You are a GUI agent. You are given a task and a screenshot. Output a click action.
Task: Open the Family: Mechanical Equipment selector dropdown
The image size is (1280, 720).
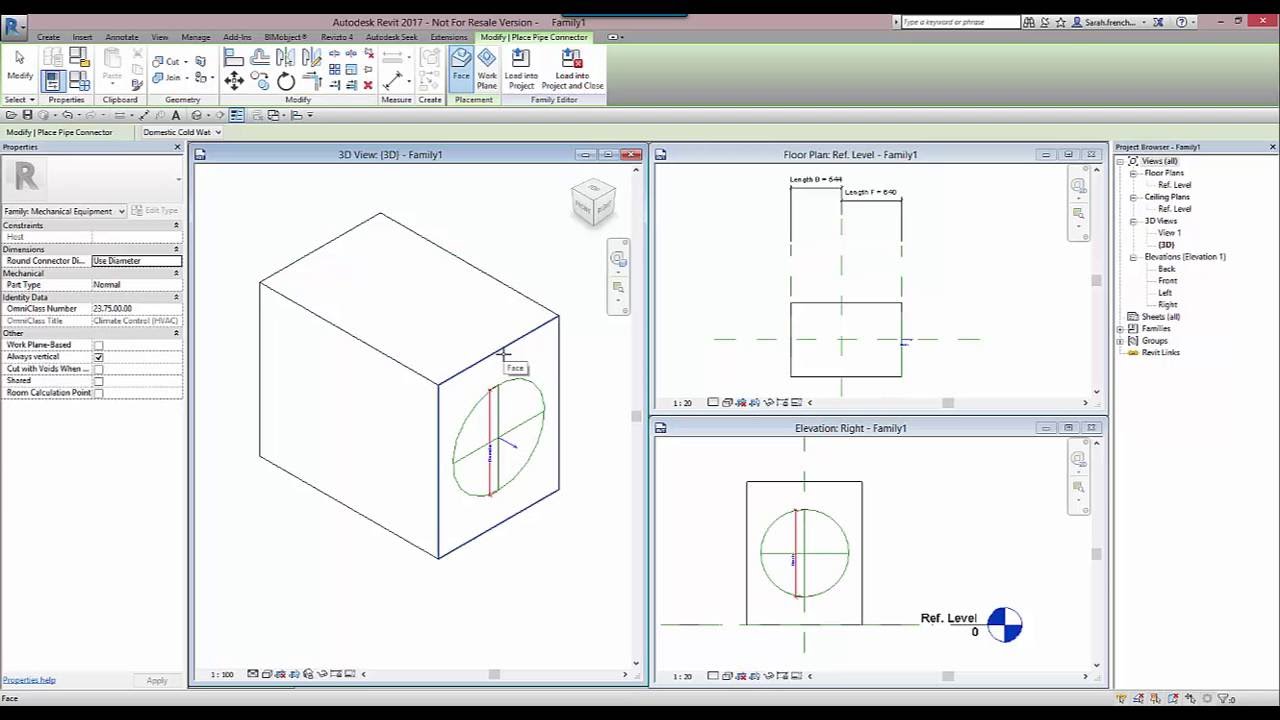click(x=123, y=211)
